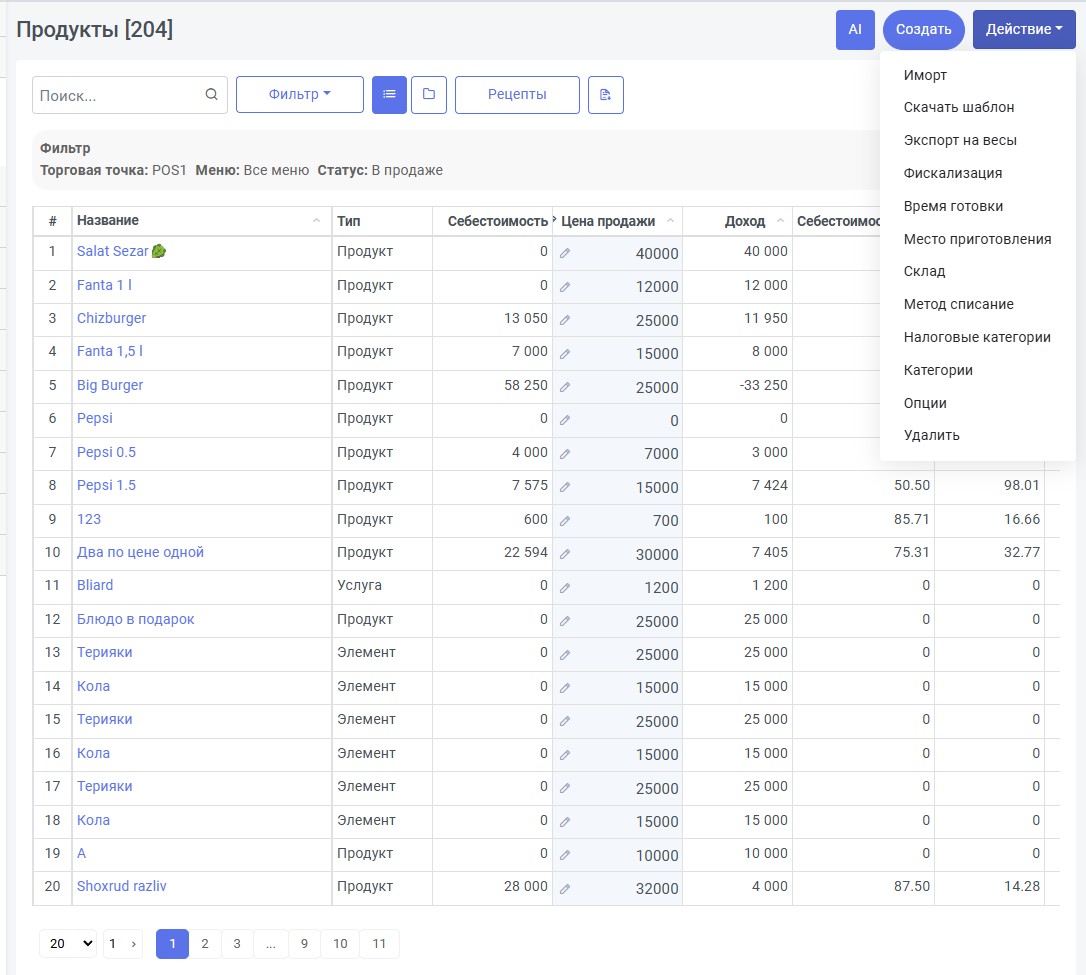Screen dimensions: 1086x975
Task: Open the rows-per-page selector showing 20
Action: pyautogui.click(x=68, y=943)
